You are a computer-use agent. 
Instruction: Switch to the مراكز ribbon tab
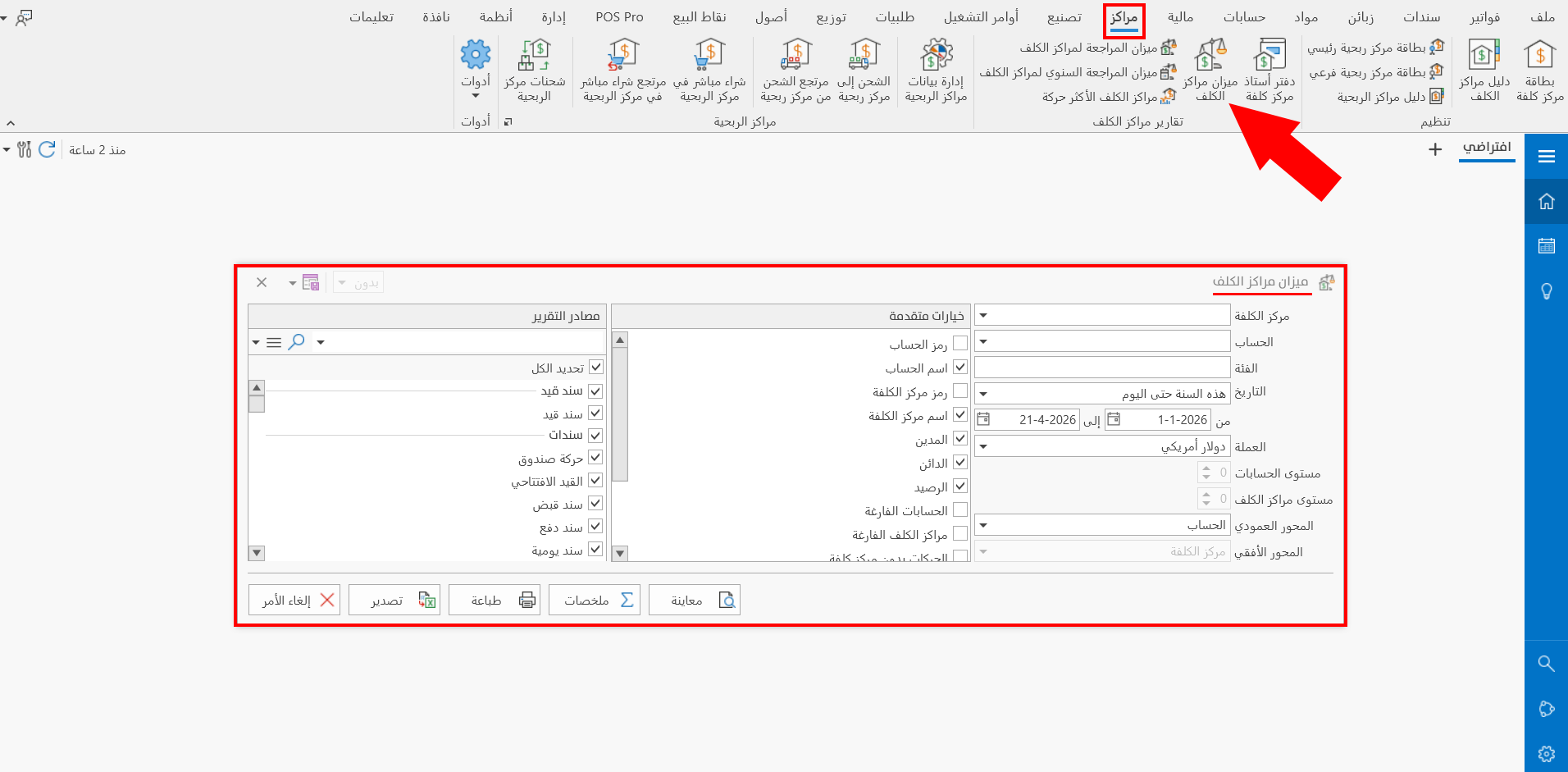pyautogui.click(x=1124, y=17)
